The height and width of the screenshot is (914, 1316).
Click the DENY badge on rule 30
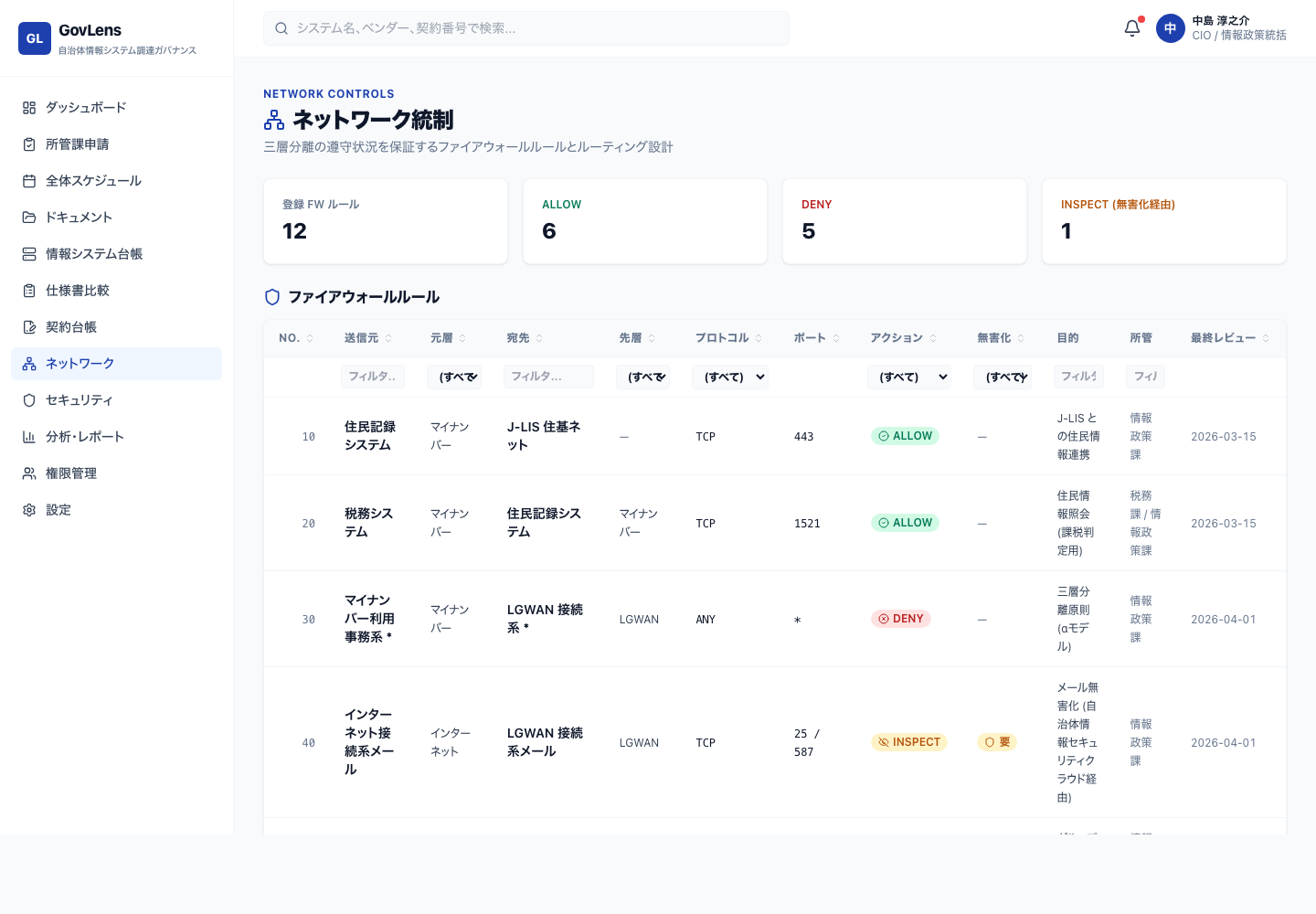tap(901, 619)
